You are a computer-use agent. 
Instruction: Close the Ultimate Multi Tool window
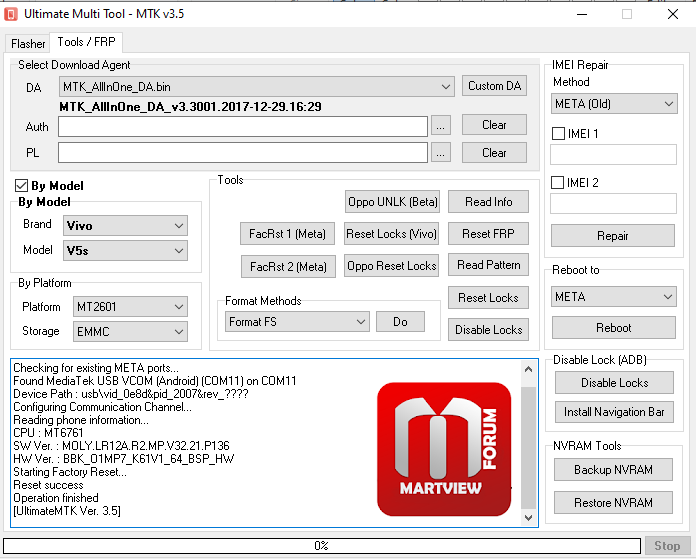coord(673,14)
